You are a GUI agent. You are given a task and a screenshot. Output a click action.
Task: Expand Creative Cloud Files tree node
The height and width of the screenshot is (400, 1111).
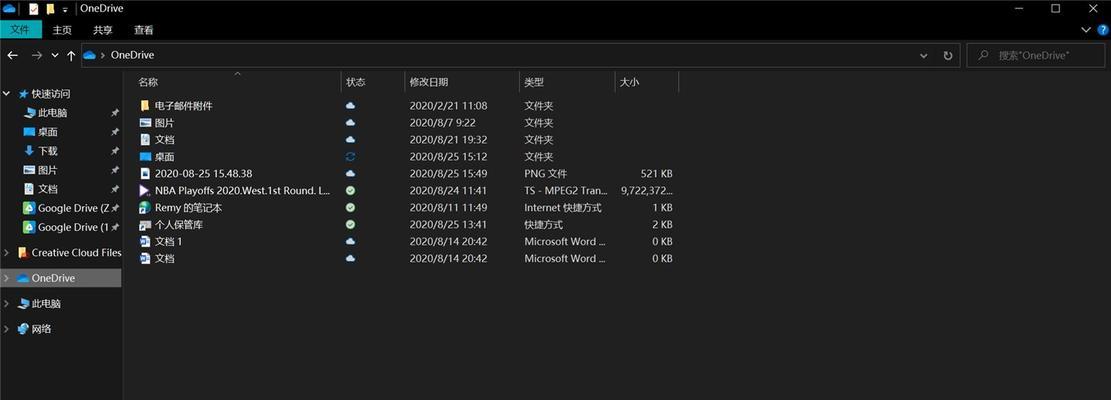point(7,253)
